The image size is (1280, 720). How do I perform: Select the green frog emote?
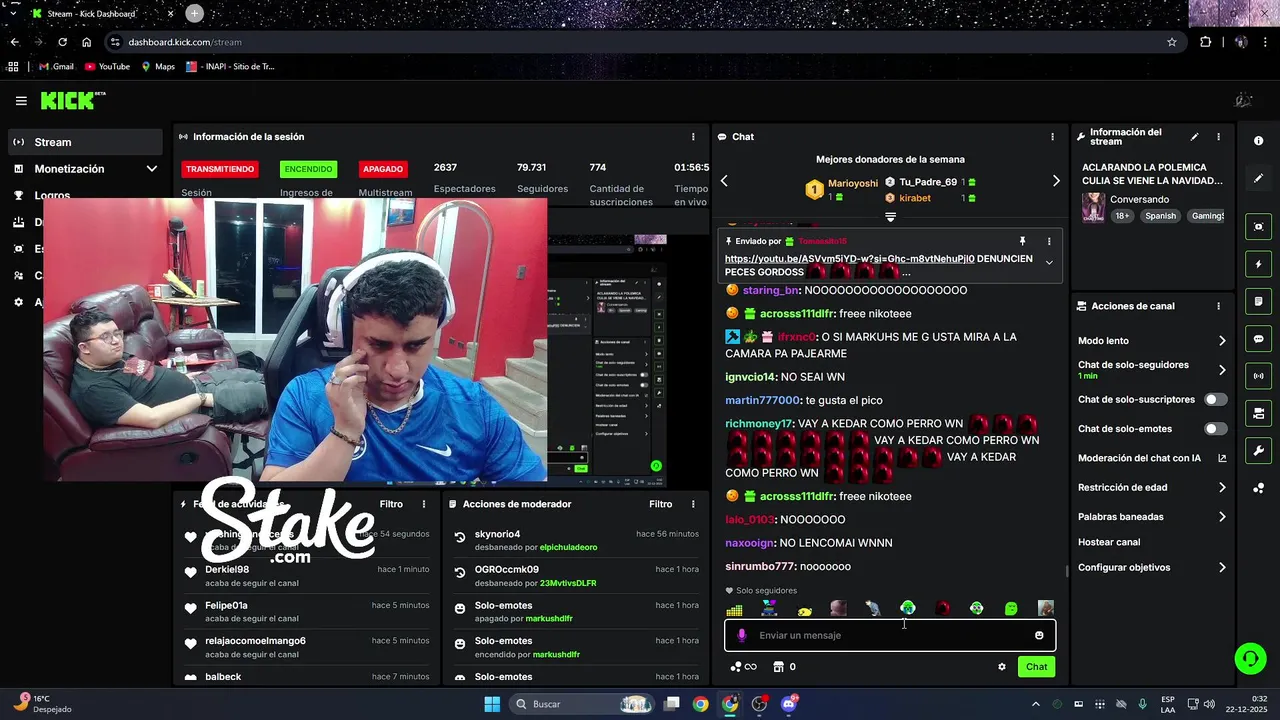click(x=1011, y=608)
